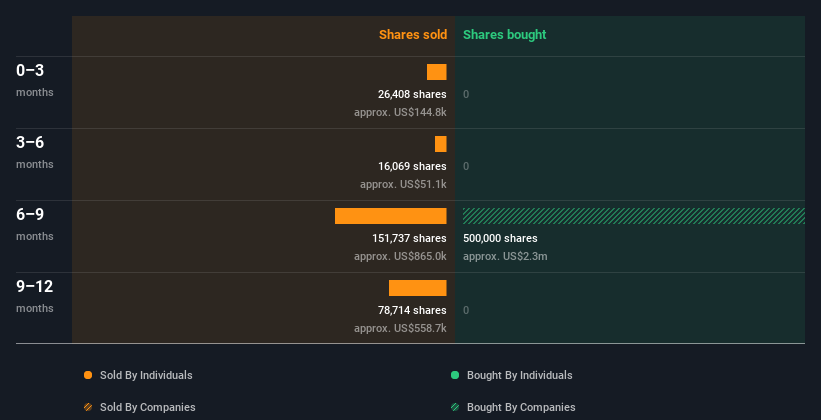This screenshot has height=420, width=821.
Task: Click the approx. US$2.3m value
Action: [x=505, y=257]
